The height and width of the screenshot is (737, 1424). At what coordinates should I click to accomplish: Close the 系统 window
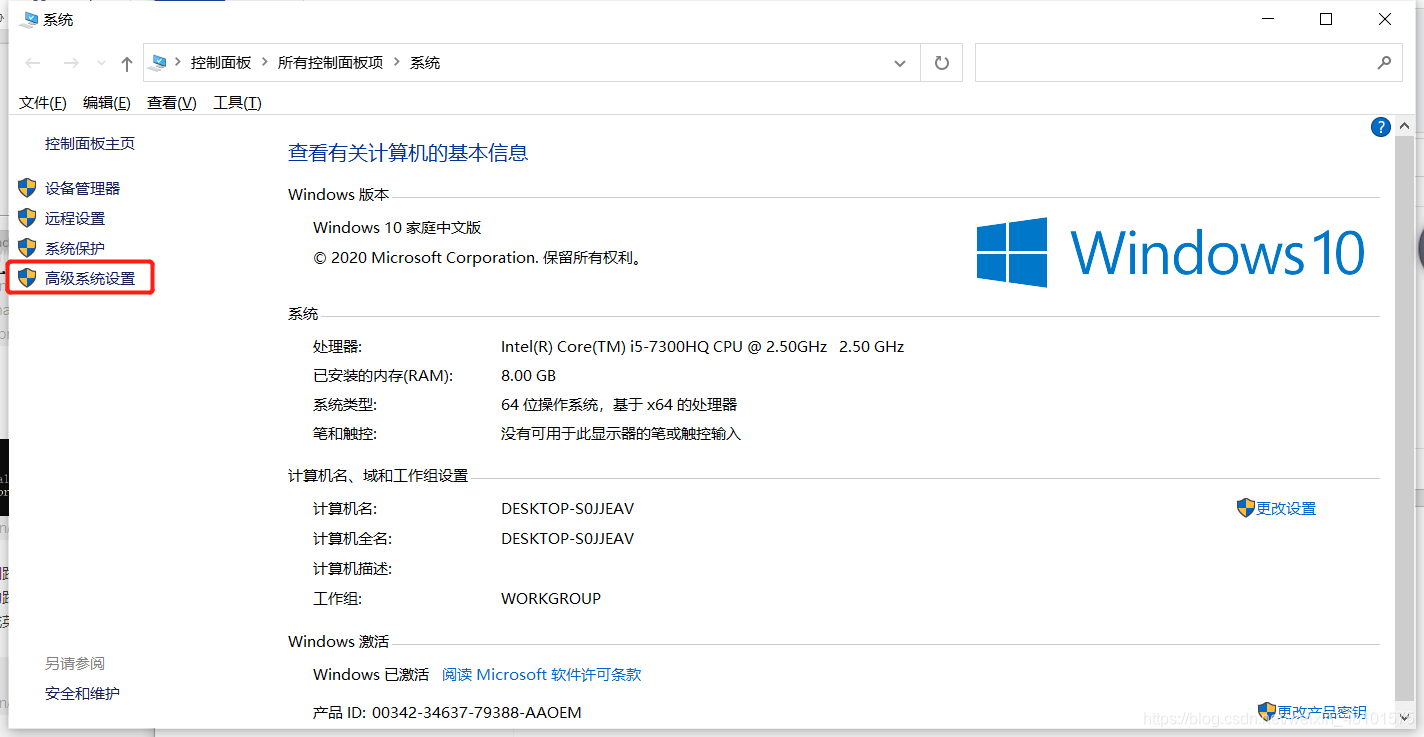coord(1385,19)
